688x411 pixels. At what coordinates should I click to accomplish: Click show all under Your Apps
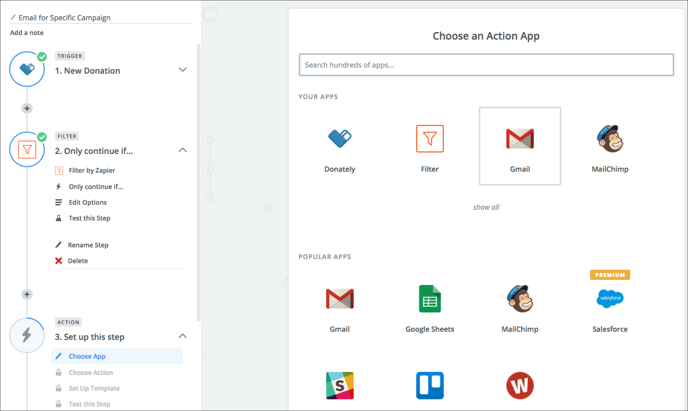[x=486, y=207]
